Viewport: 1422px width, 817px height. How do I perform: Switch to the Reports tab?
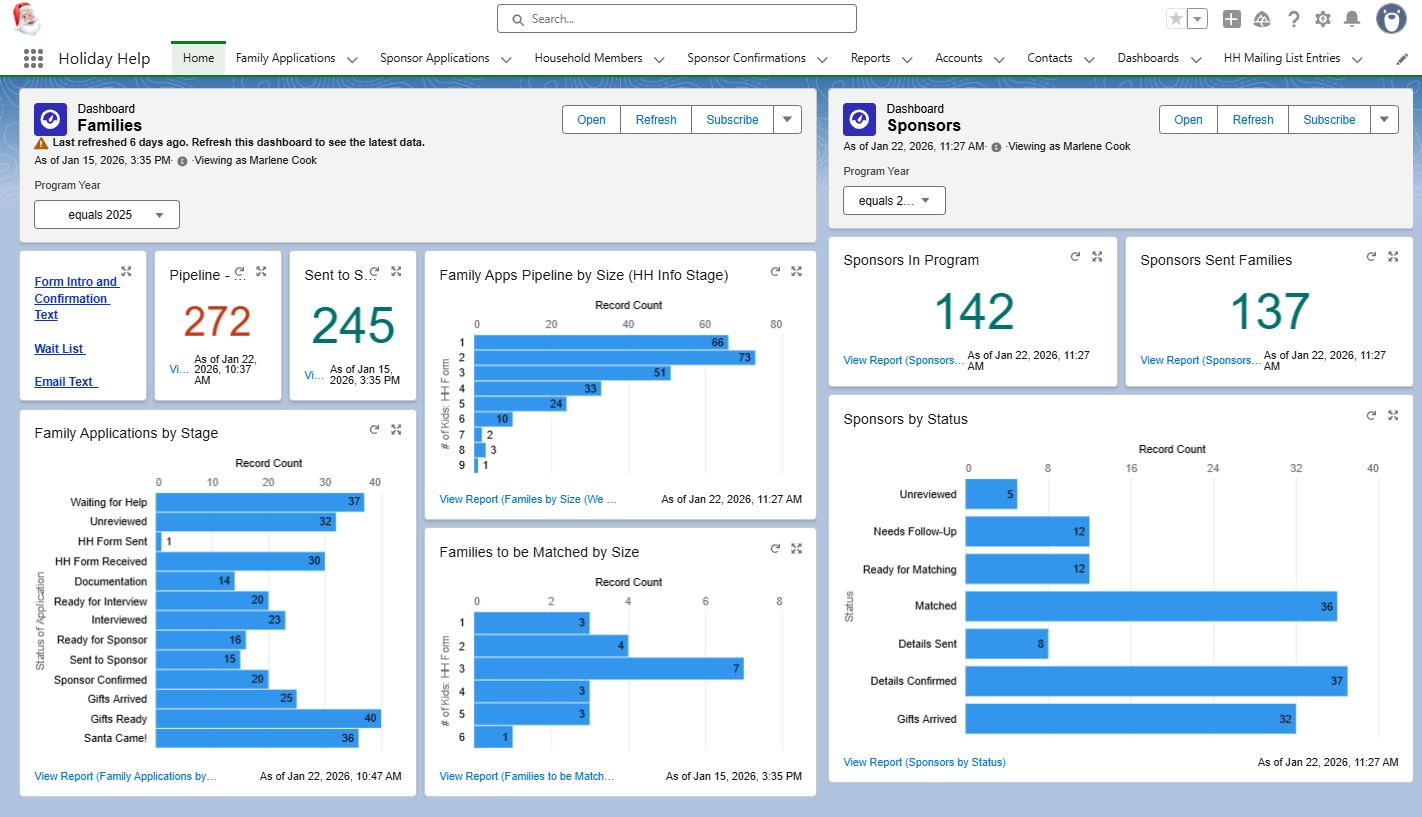coord(870,58)
